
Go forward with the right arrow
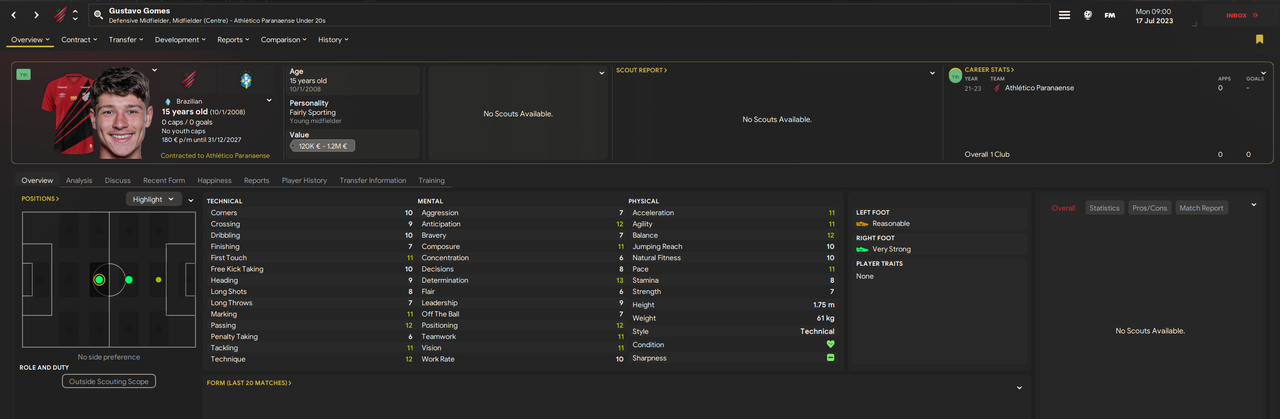37,15
